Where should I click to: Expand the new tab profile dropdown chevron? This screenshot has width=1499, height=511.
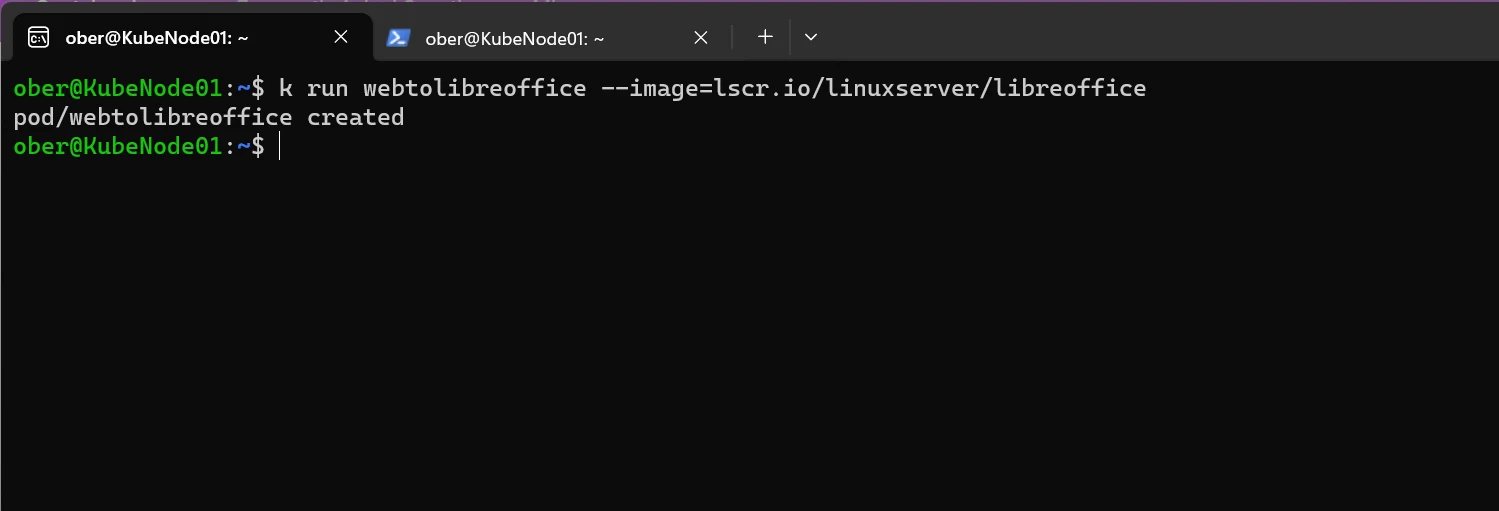click(x=811, y=37)
